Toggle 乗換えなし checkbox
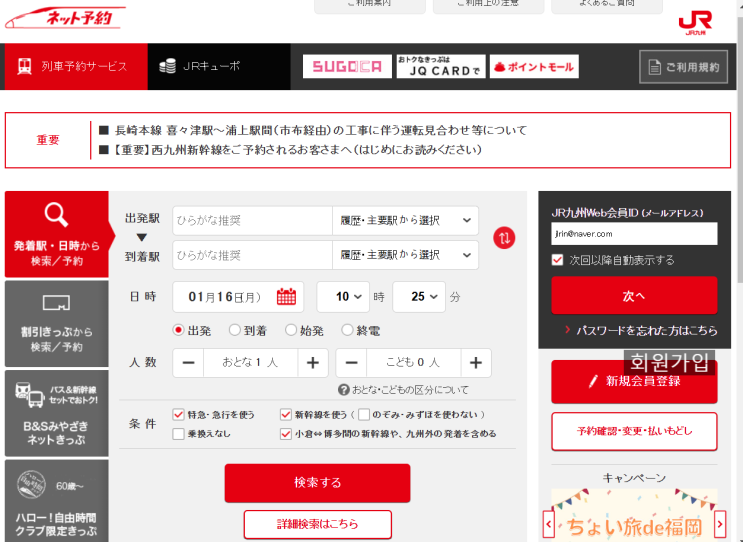The image size is (743, 542). tap(179, 434)
